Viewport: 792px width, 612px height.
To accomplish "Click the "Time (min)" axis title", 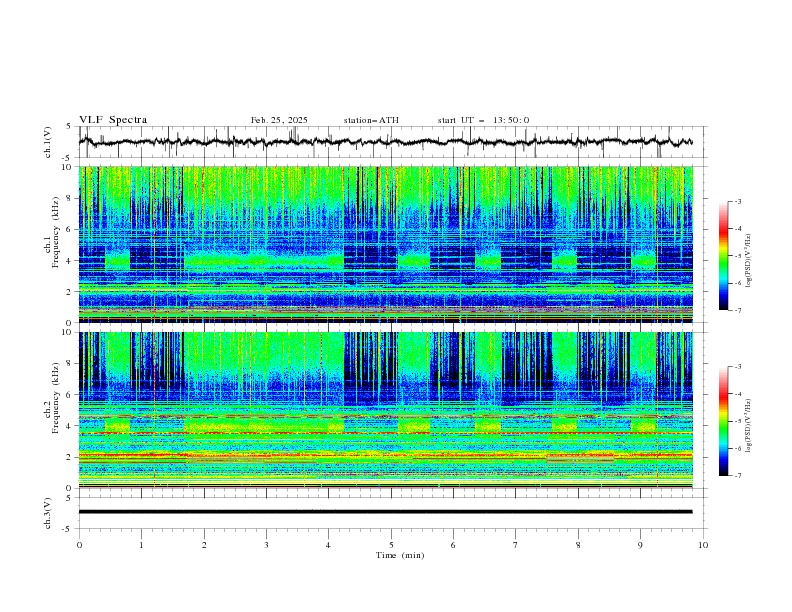I will tap(400, 555).
